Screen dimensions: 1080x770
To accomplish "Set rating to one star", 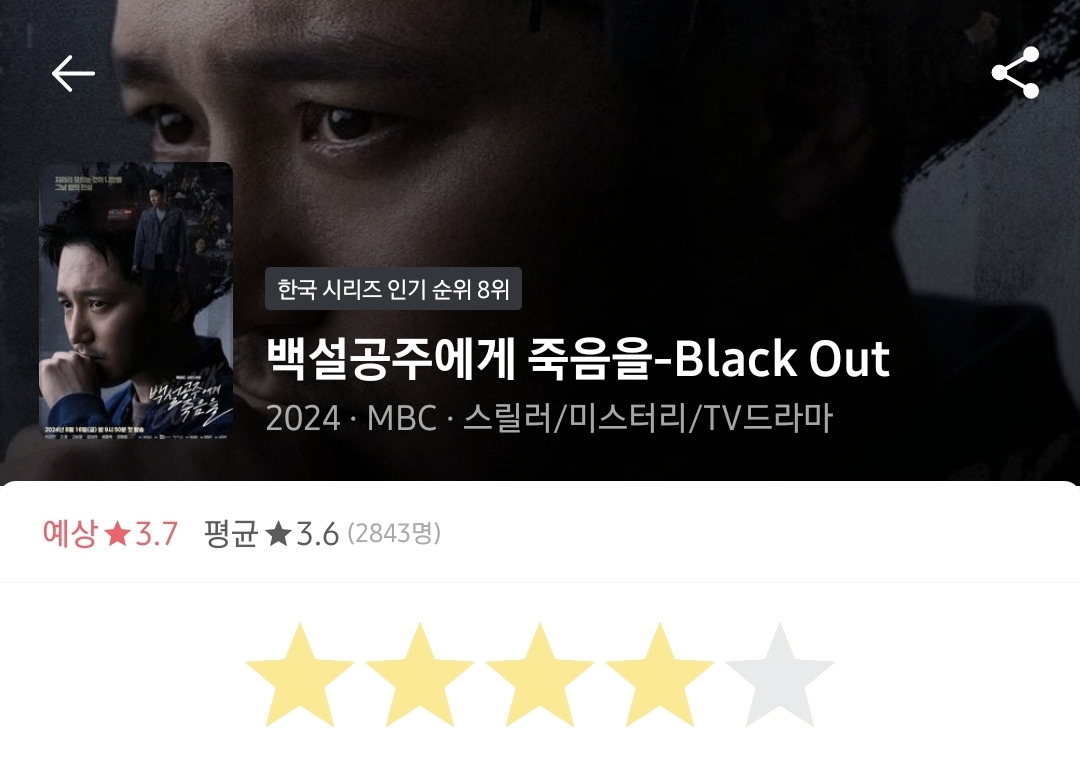I will 300,675.
